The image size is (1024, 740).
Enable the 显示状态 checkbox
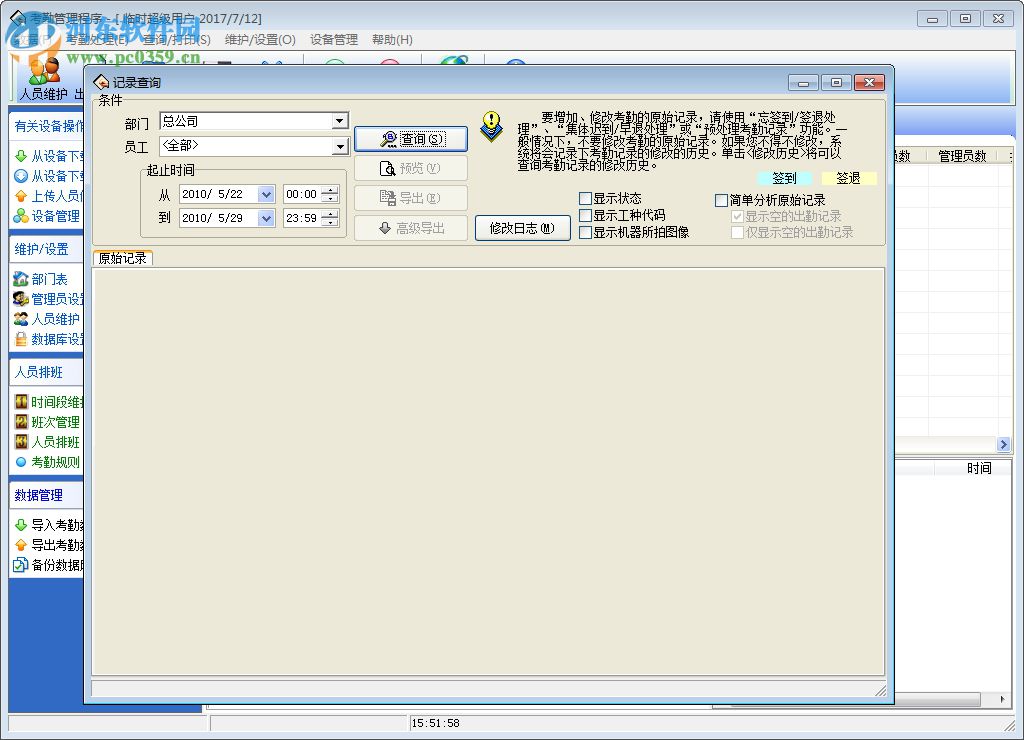[x=586, y=199]
